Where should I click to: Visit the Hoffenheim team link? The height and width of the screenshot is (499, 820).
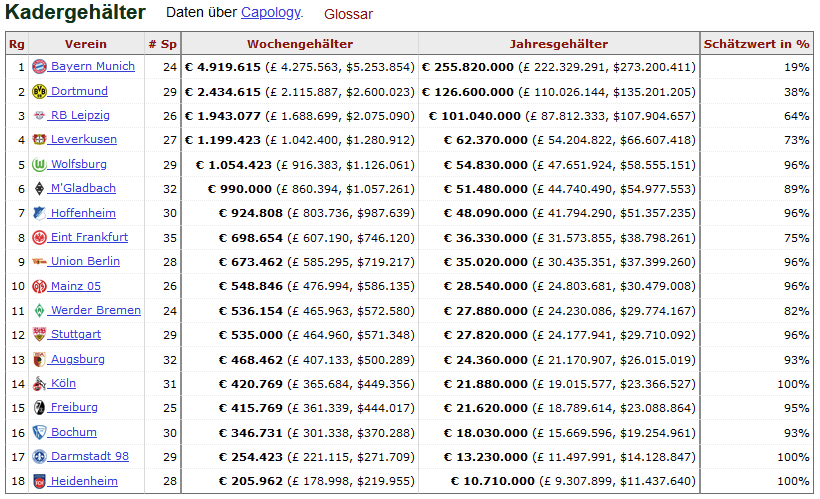point(83,213)
